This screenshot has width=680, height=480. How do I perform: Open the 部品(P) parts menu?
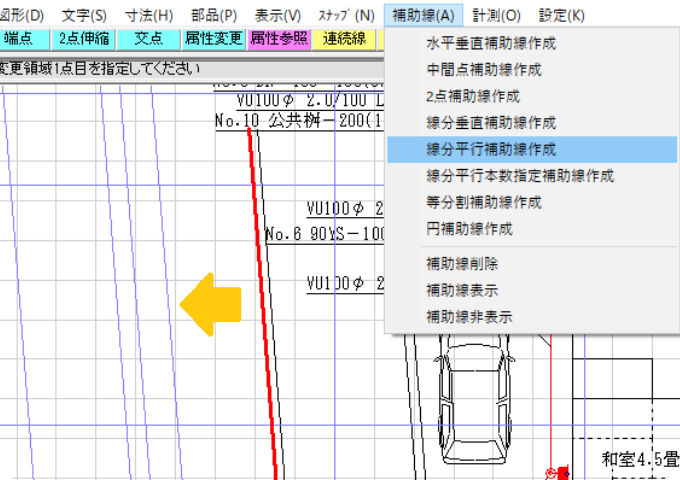pos(214,16)
